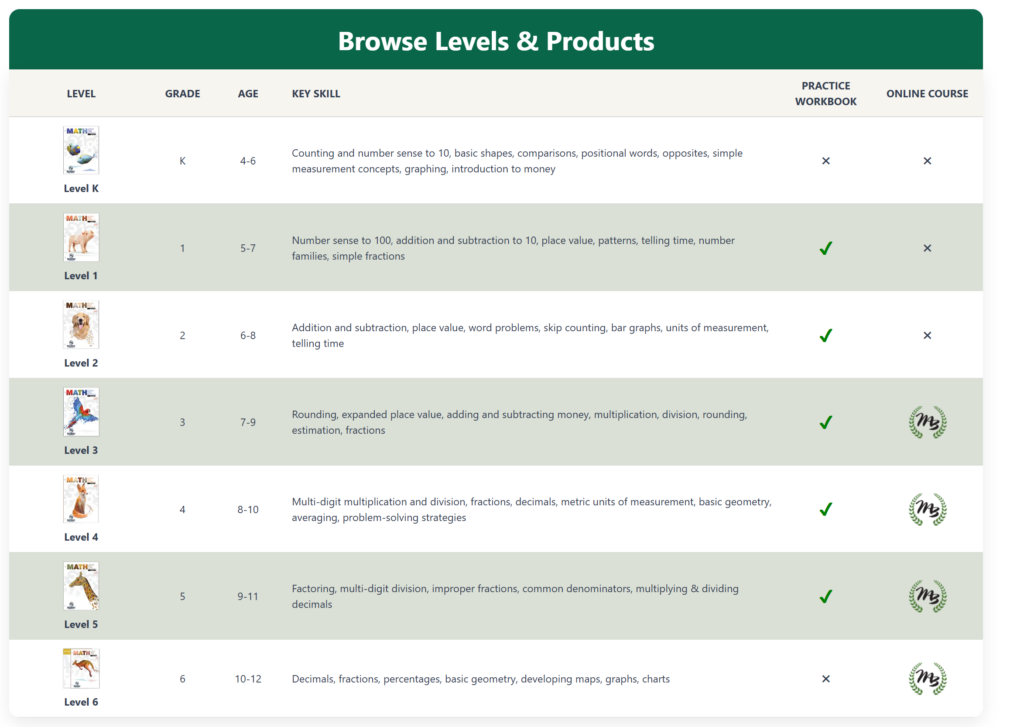The image size is (1024, 727).
Task: Click the AGE column header
Action: coord(248,93)
